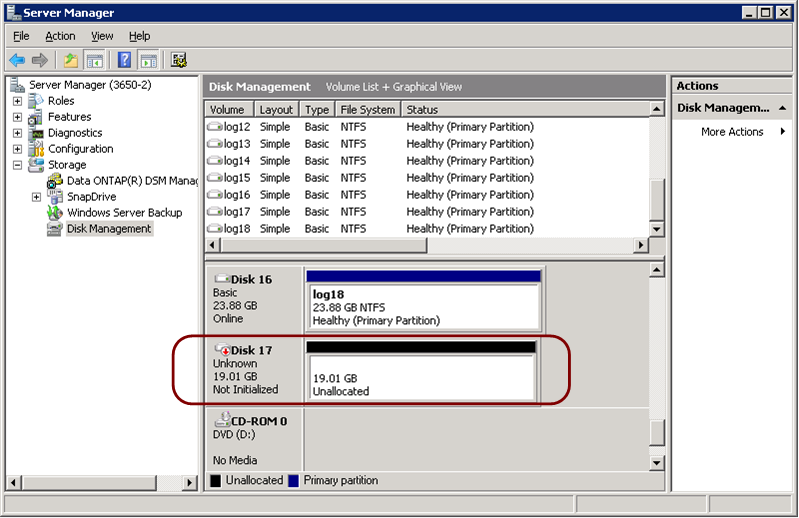Select Windows Server Backup in the tree
799x518 pixels.
click(124, 212)
